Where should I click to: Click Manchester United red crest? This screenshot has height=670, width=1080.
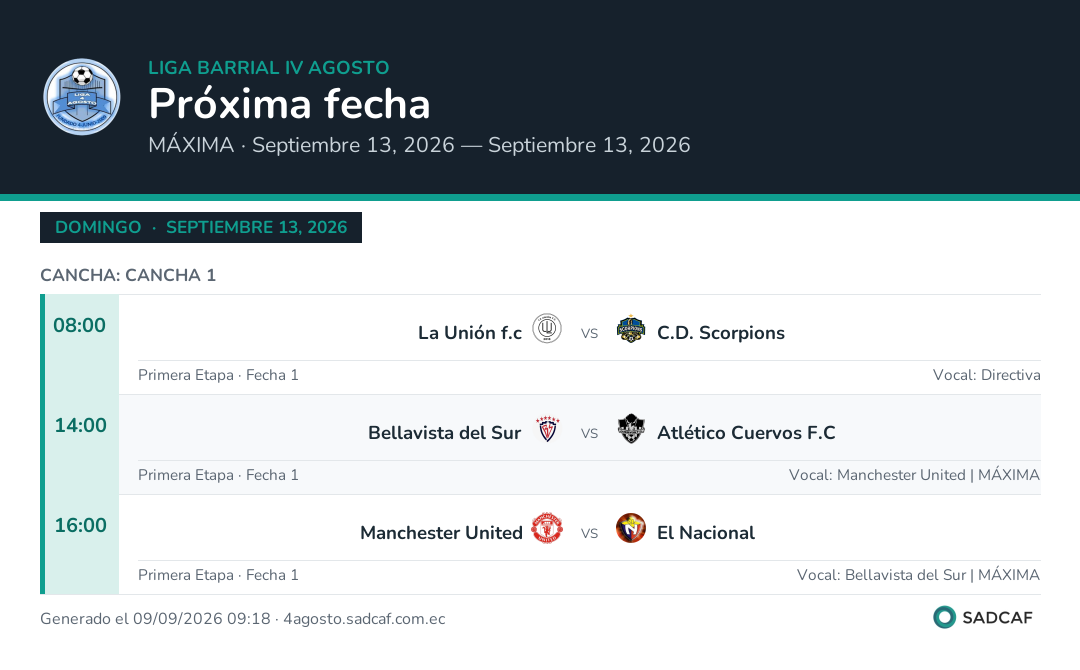[547, 528]
